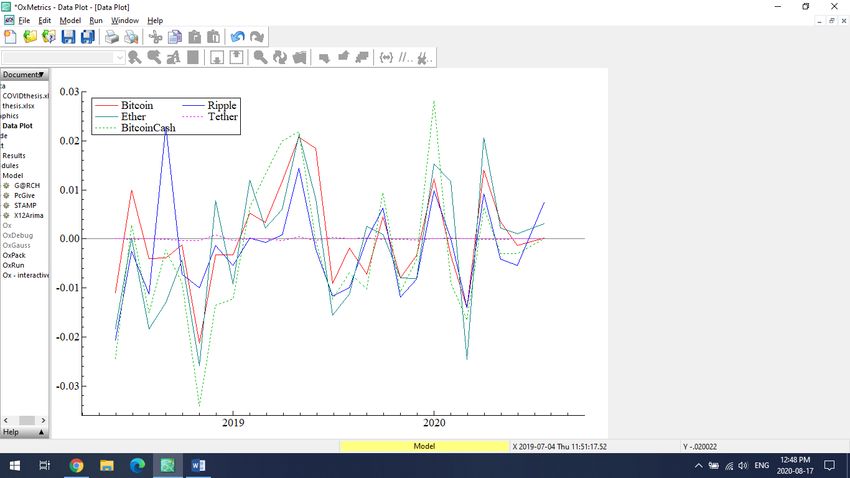Select OxDebug in the sidebar
The width and height of the screenshot is (850, 478).
17,235
